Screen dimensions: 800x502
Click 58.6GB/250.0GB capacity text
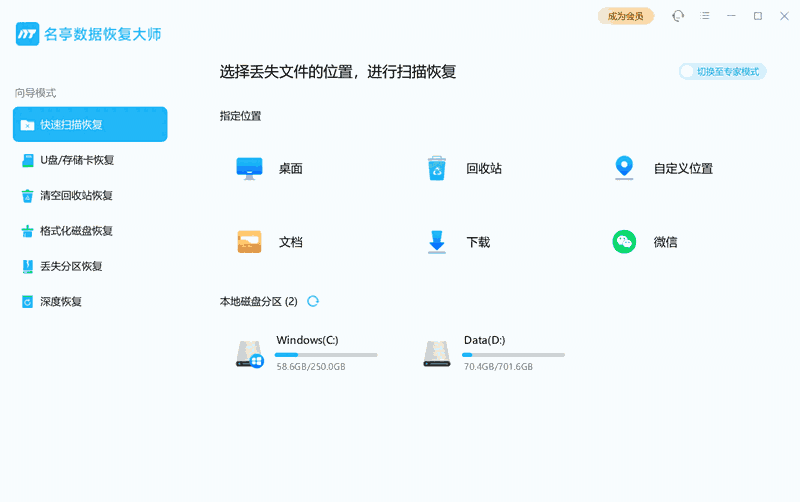(x=311, y=366)
